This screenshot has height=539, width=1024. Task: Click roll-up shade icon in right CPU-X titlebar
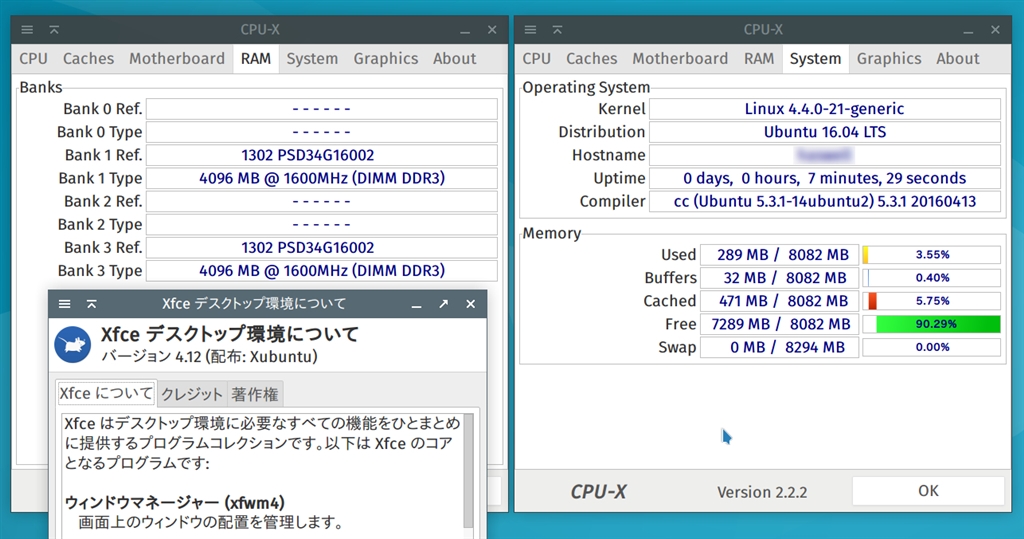coord(557,29)
